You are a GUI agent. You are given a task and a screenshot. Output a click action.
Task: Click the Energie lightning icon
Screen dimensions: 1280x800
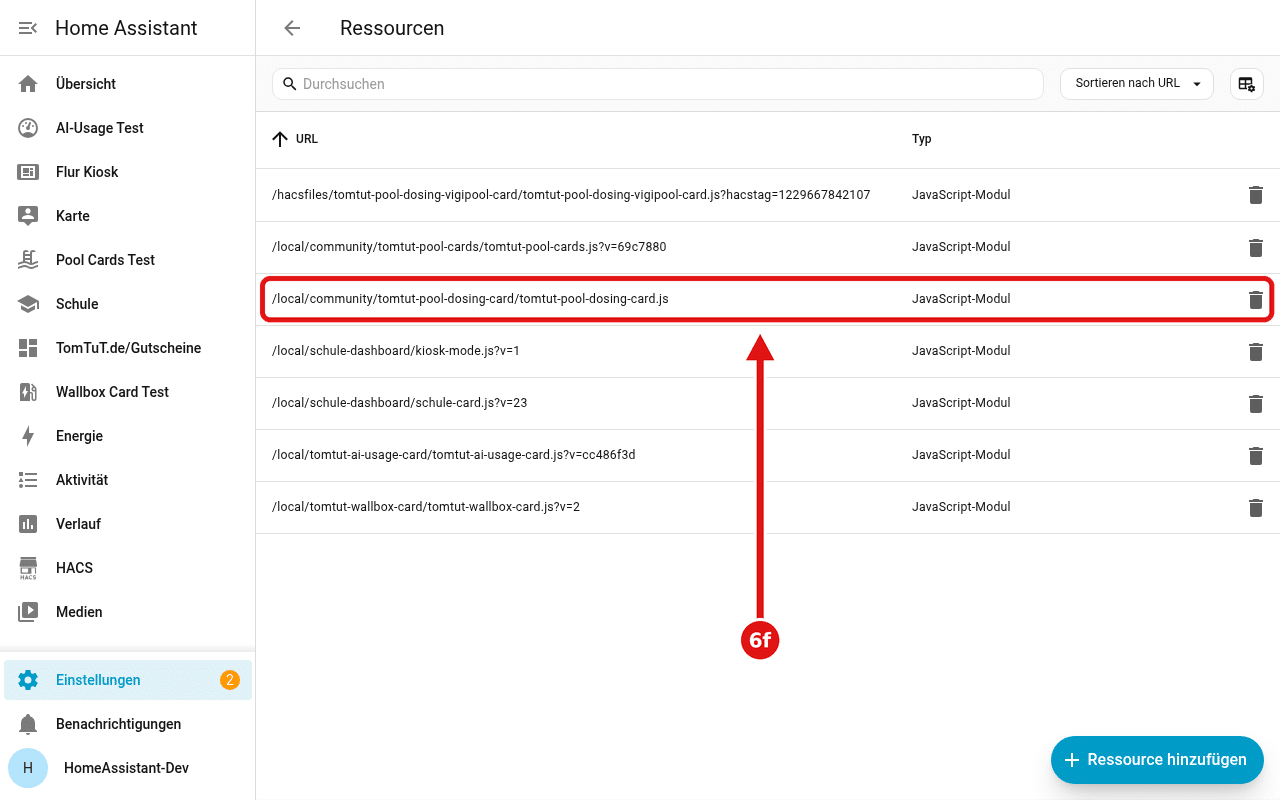28,436
